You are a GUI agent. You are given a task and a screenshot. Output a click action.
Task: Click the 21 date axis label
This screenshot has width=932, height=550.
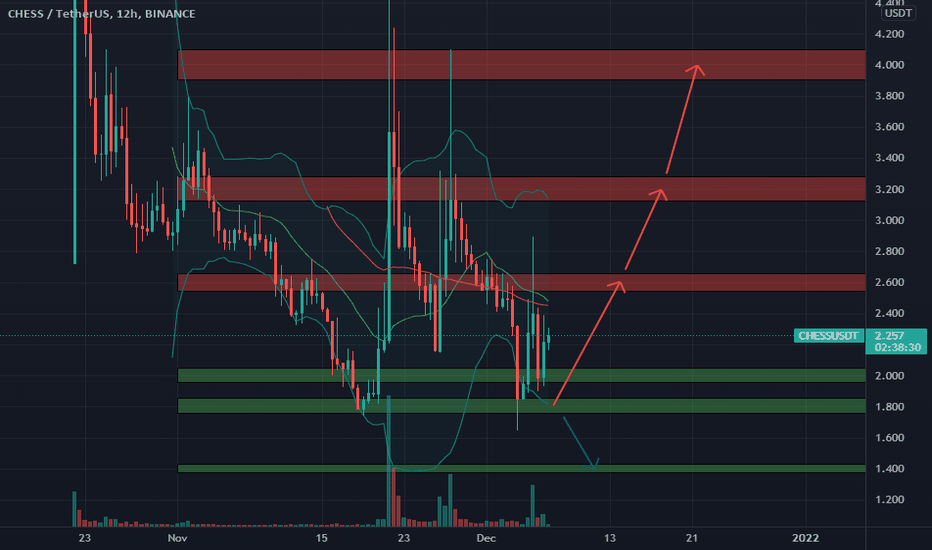click(x=691, y=538)
